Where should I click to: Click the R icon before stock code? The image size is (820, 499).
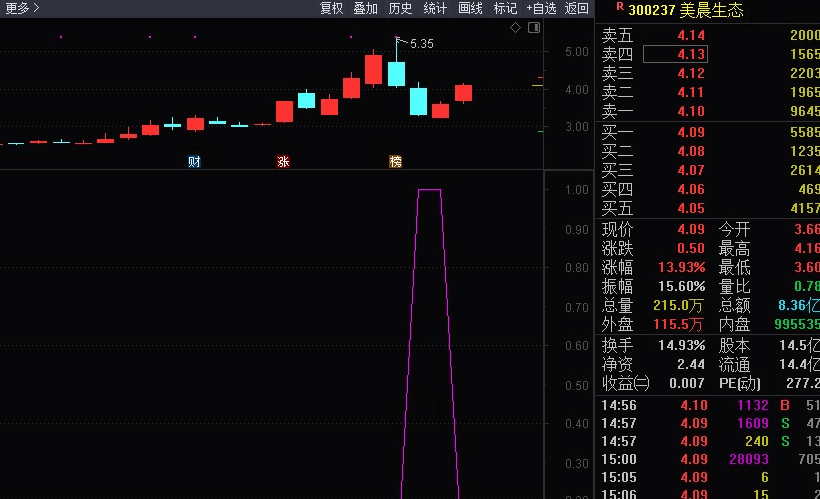pos(620,6)
